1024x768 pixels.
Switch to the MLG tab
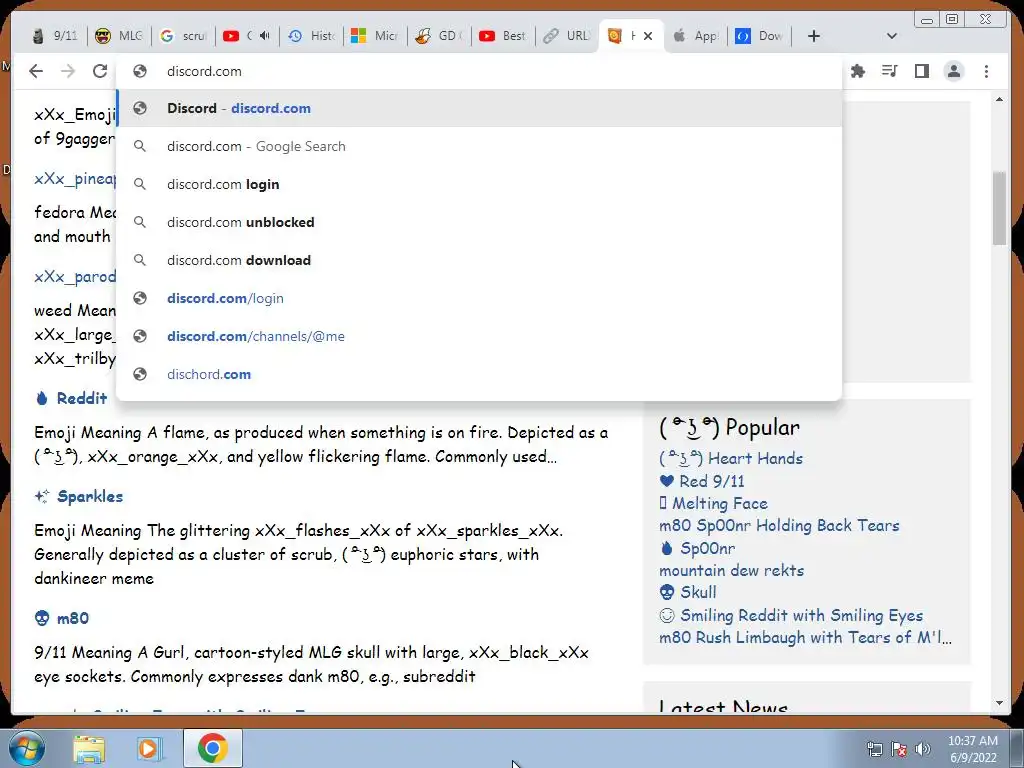coord(119,36)
